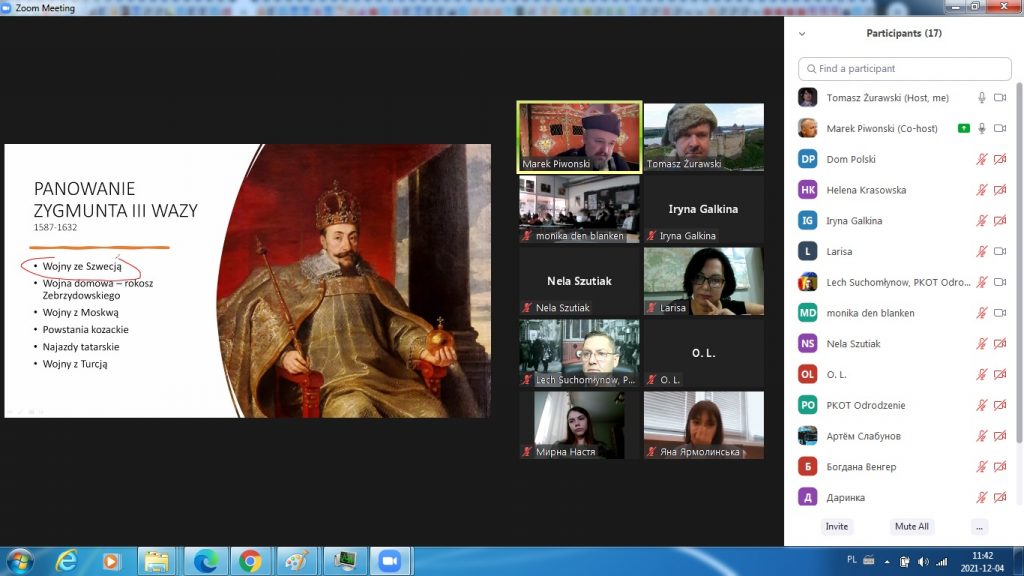This screenshot has width=1024, height=576.
Task: Unmute Dom Polski using the muted microphone icon
Action: point(982,159)
